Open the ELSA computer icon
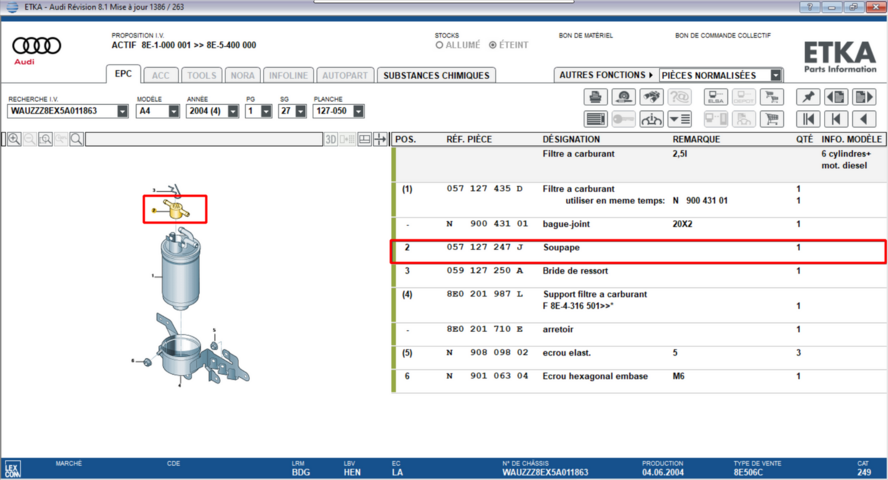The image size is (888, 480). pos(716,97)
